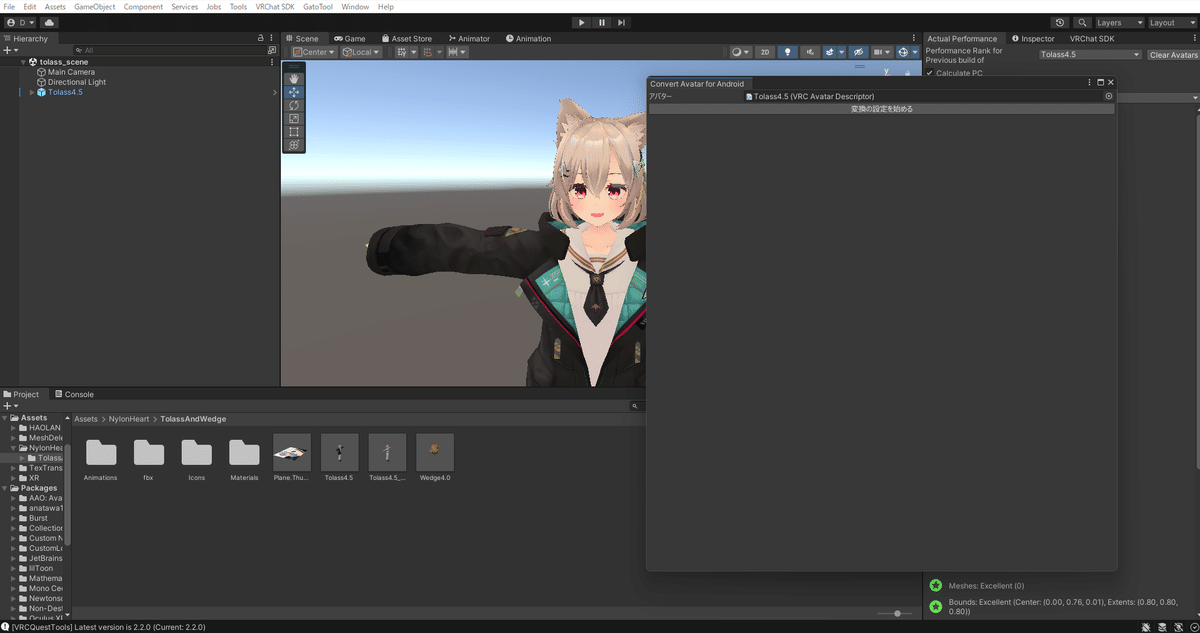The width and height of the screenshot is (1200, 633).
Task: Click the Hierarchy search field
Action: pos(170,50)
